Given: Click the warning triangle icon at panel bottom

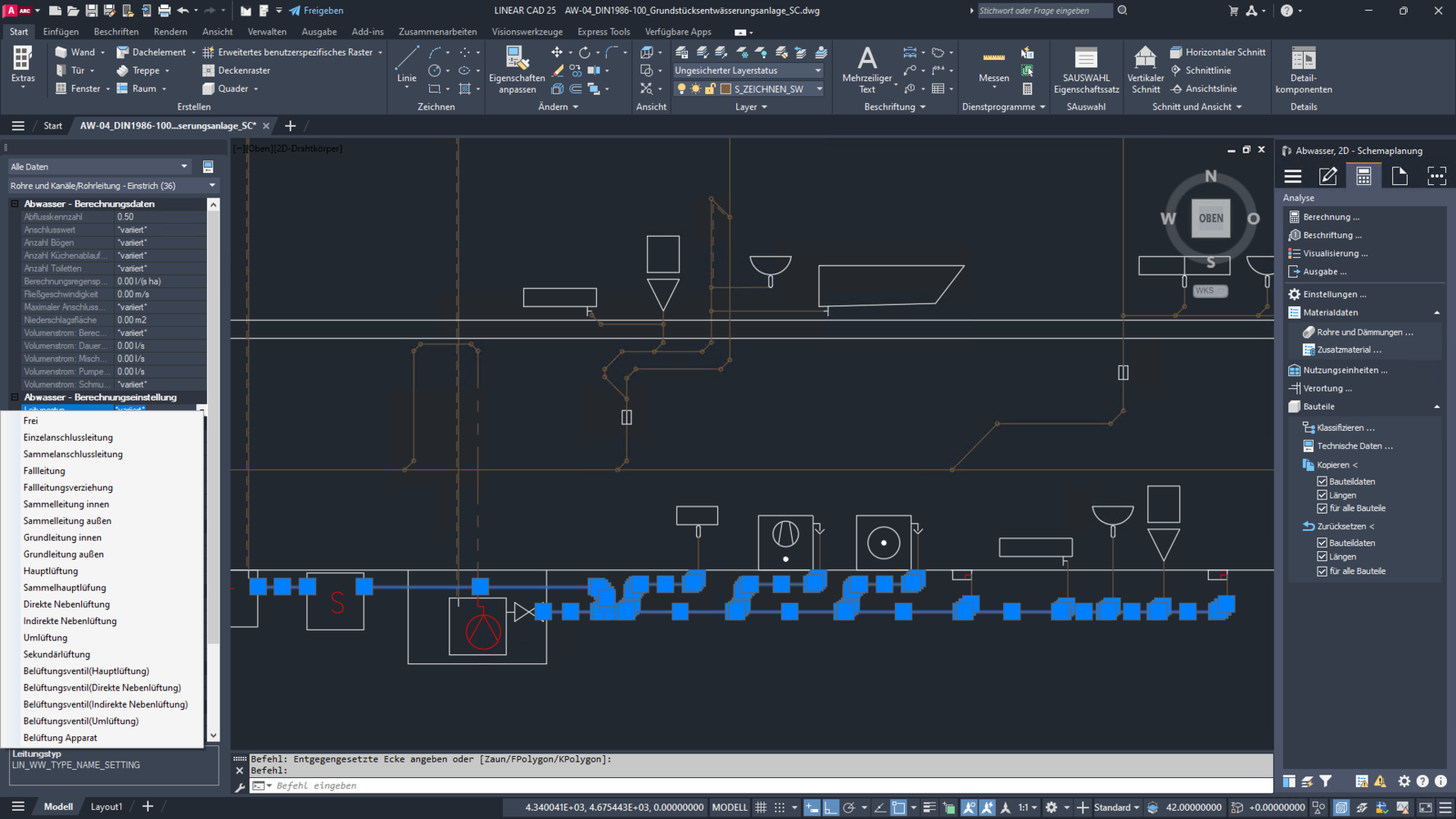Looking at the screenshot, I should pos(1380,781).
